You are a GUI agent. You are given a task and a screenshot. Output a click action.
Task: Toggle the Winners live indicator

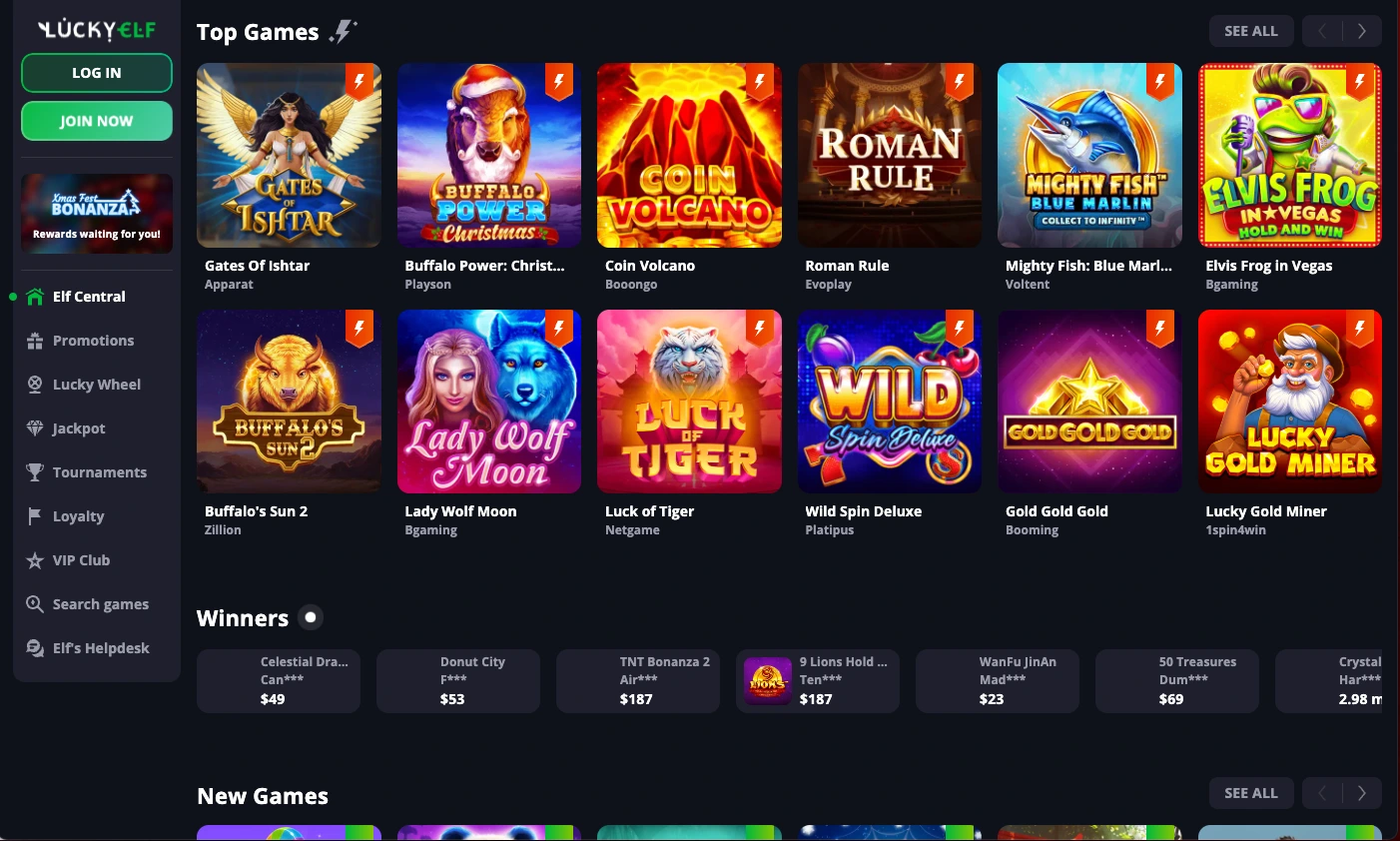coord(311,617)
